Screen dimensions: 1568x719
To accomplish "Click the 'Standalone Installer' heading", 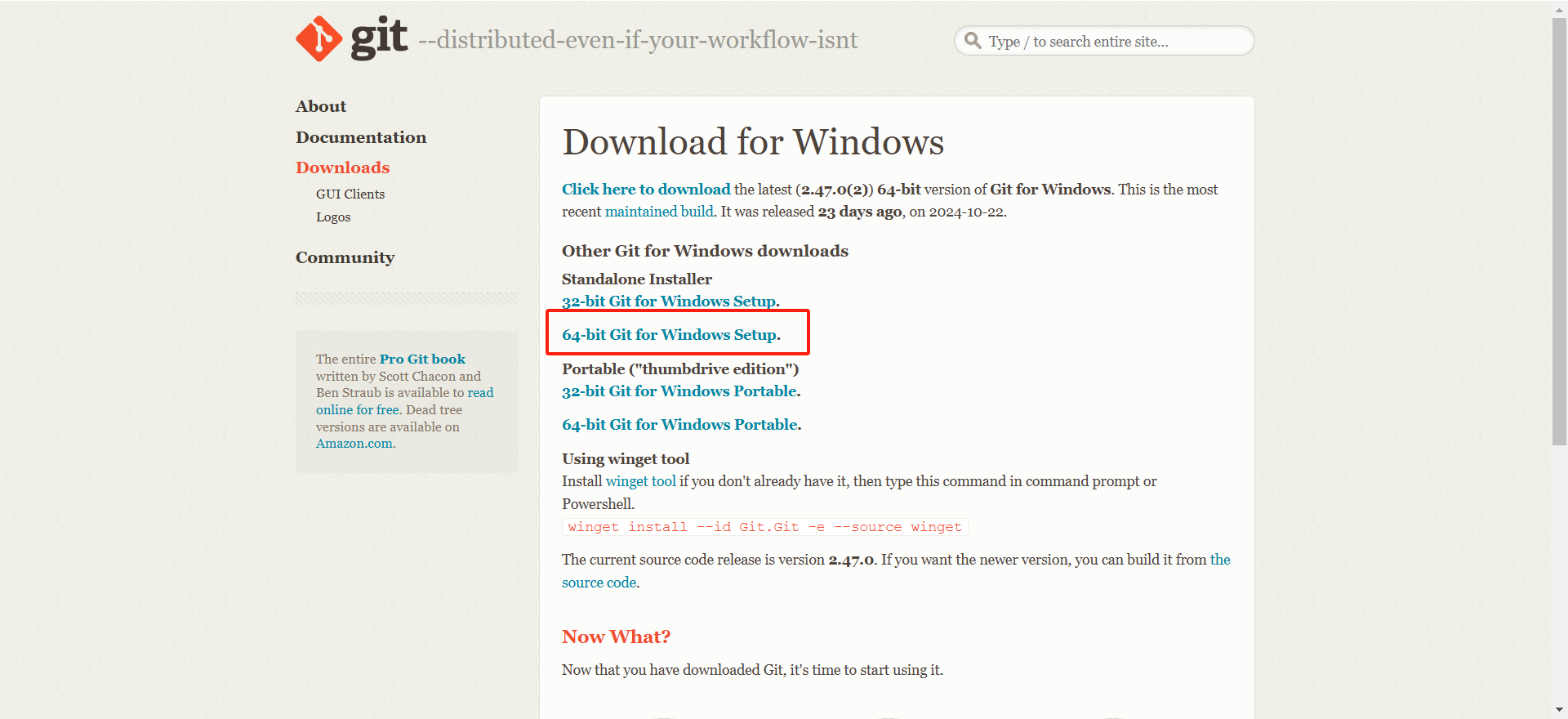I will tap(637, 279).
